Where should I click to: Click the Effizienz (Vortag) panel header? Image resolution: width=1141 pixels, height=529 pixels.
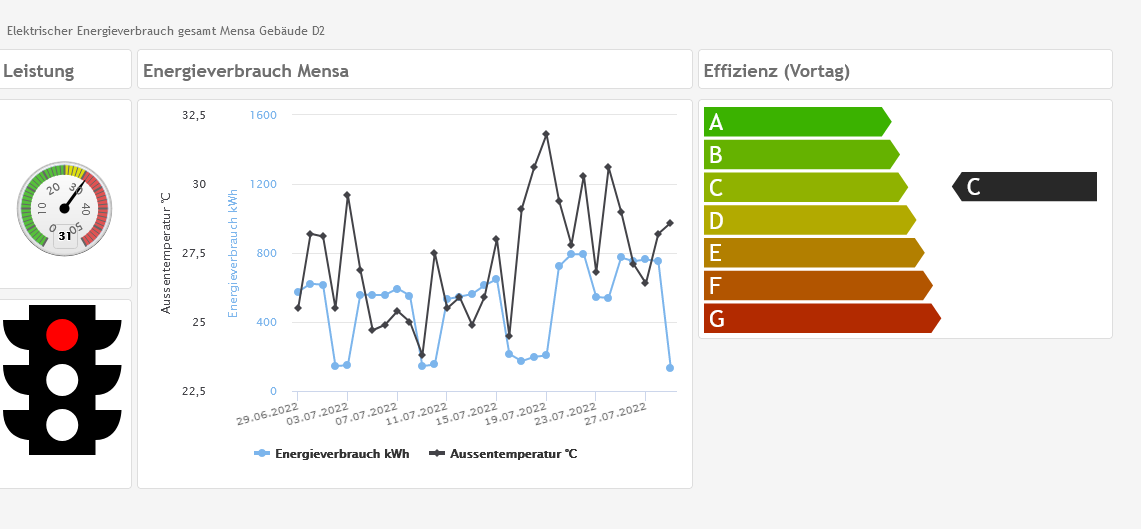click(x=777, y=71)
